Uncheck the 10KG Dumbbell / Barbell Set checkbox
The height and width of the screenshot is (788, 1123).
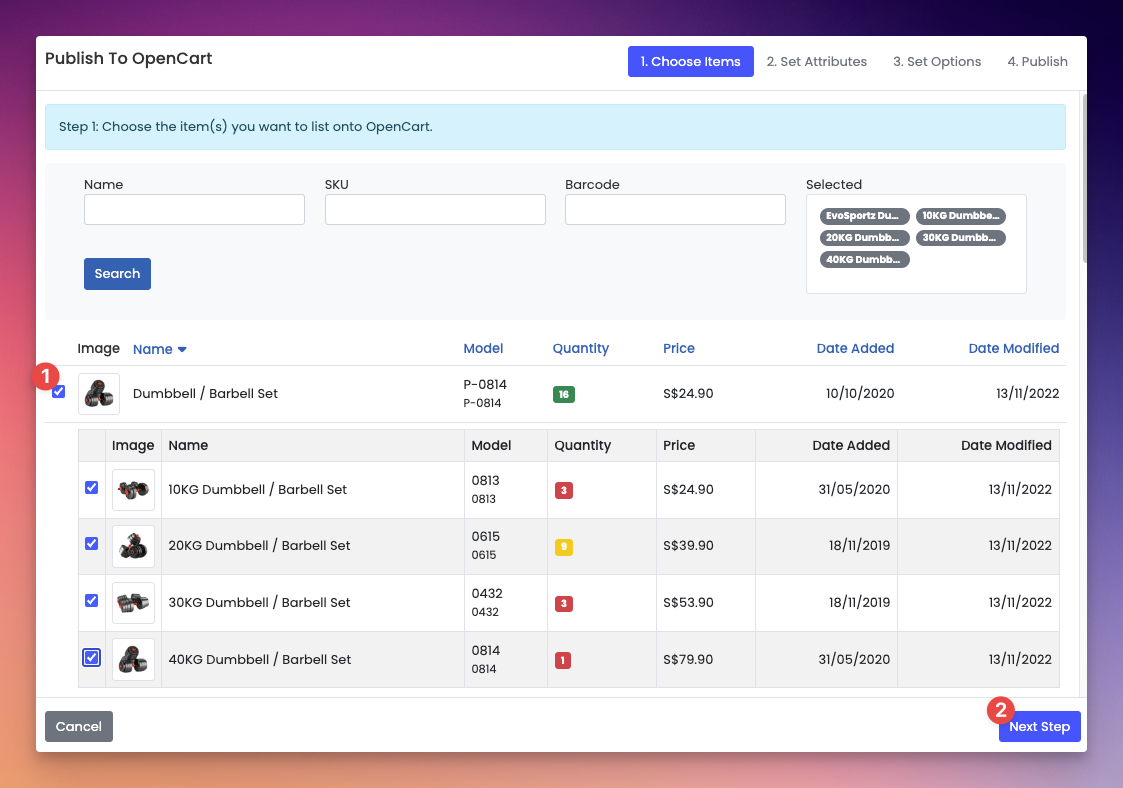coord(92,488)
